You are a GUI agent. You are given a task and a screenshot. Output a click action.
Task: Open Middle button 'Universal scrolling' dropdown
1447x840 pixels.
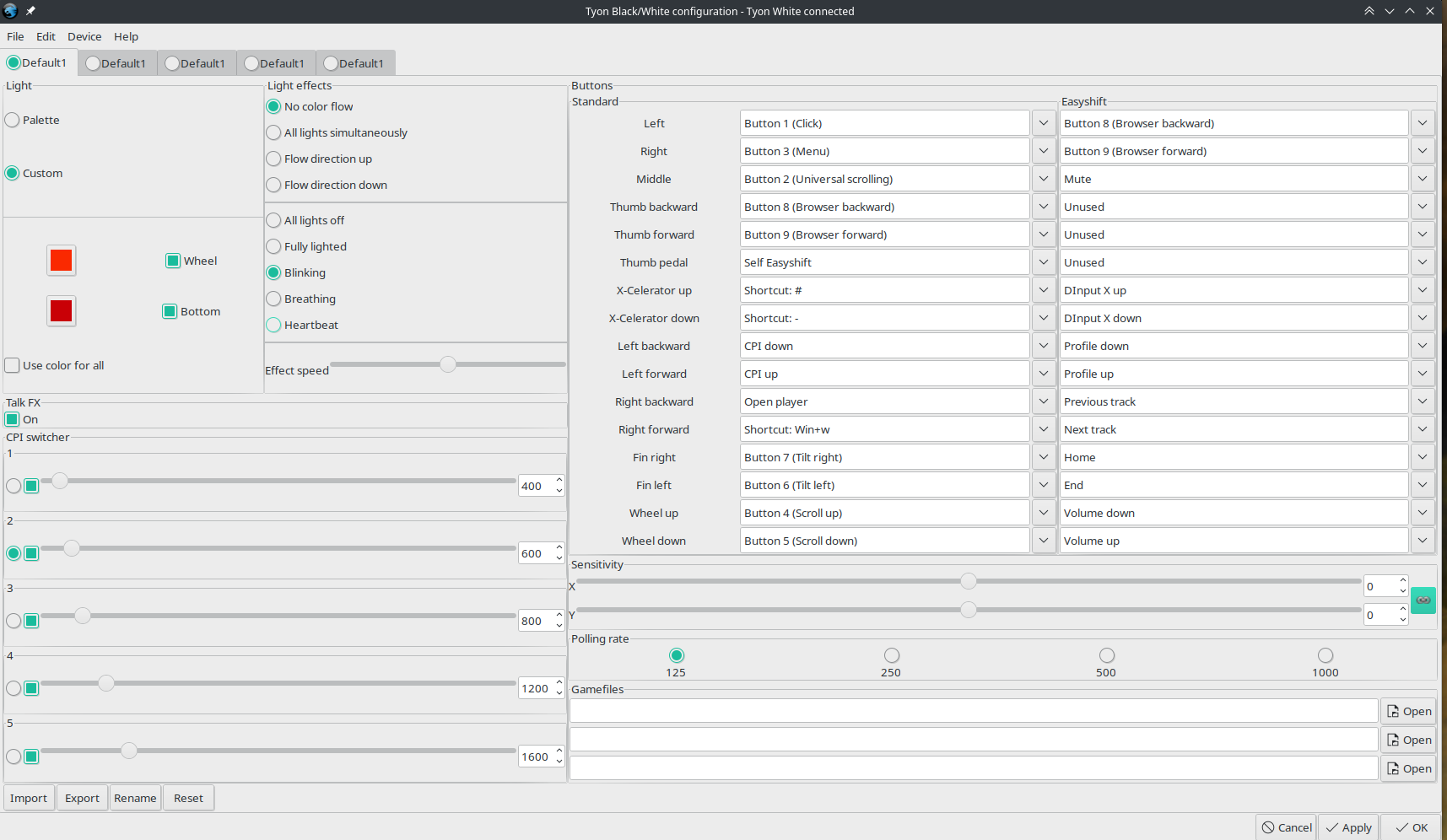pyautogui.click(x=1044, y=179)
